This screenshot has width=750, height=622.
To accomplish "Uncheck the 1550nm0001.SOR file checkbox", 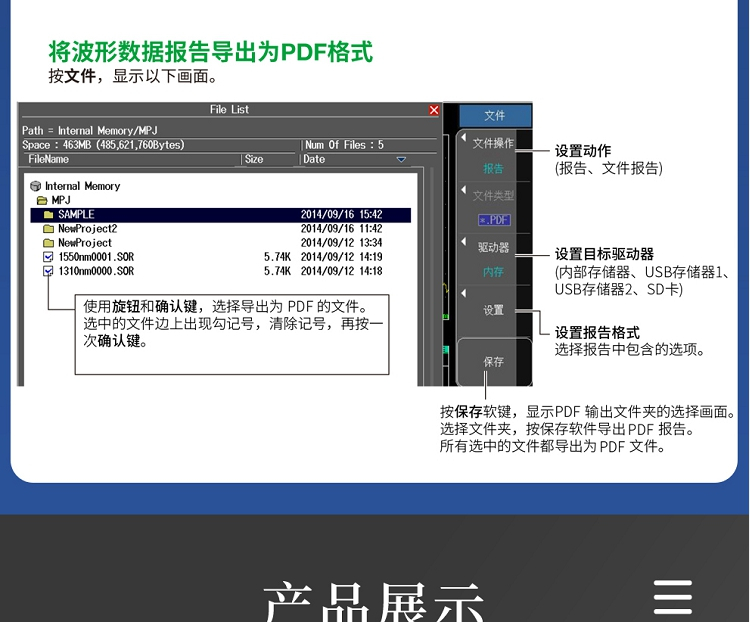I will (x=48, y=257).
